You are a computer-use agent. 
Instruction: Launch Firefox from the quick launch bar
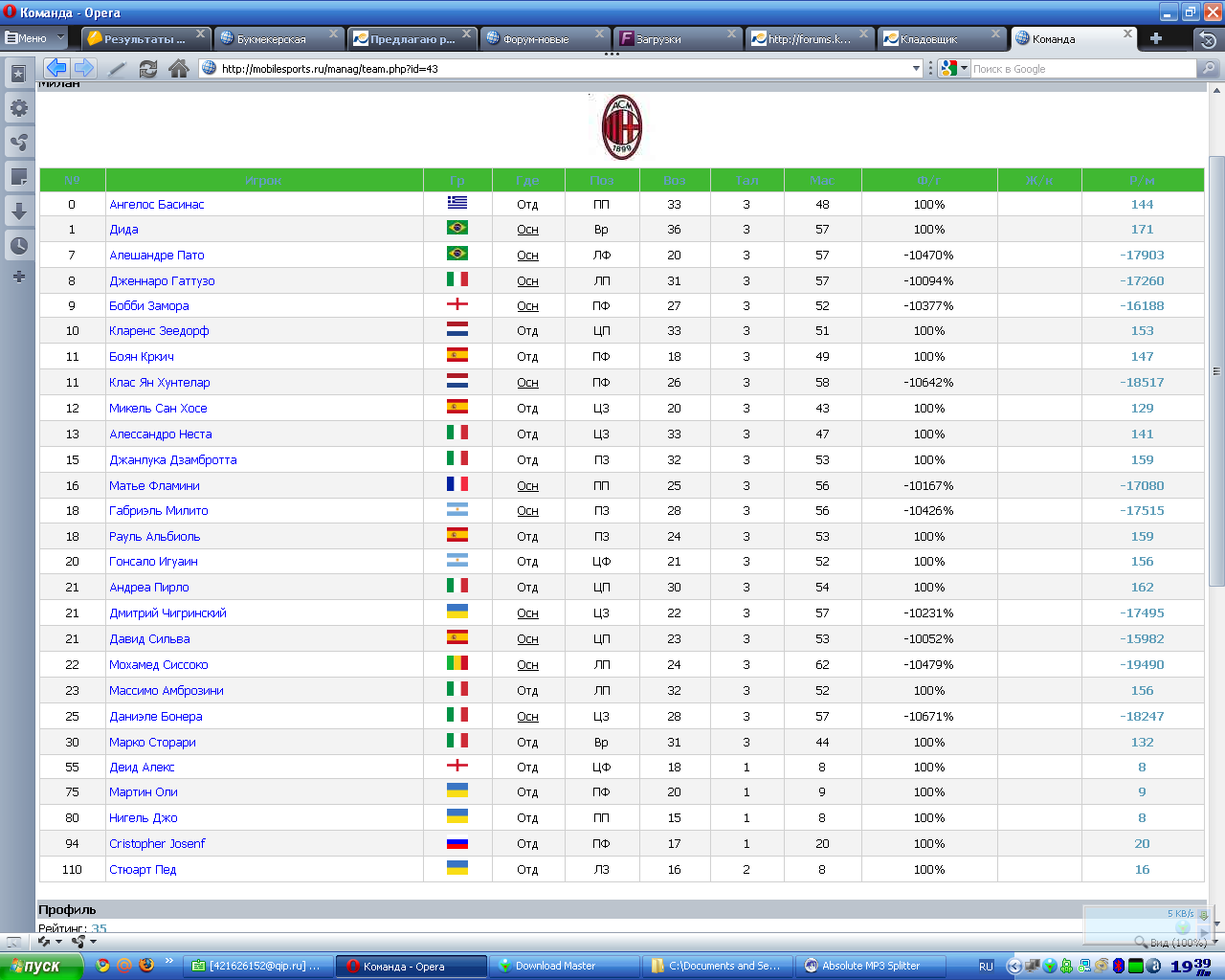pyautogui.click(x=146, y=966)
